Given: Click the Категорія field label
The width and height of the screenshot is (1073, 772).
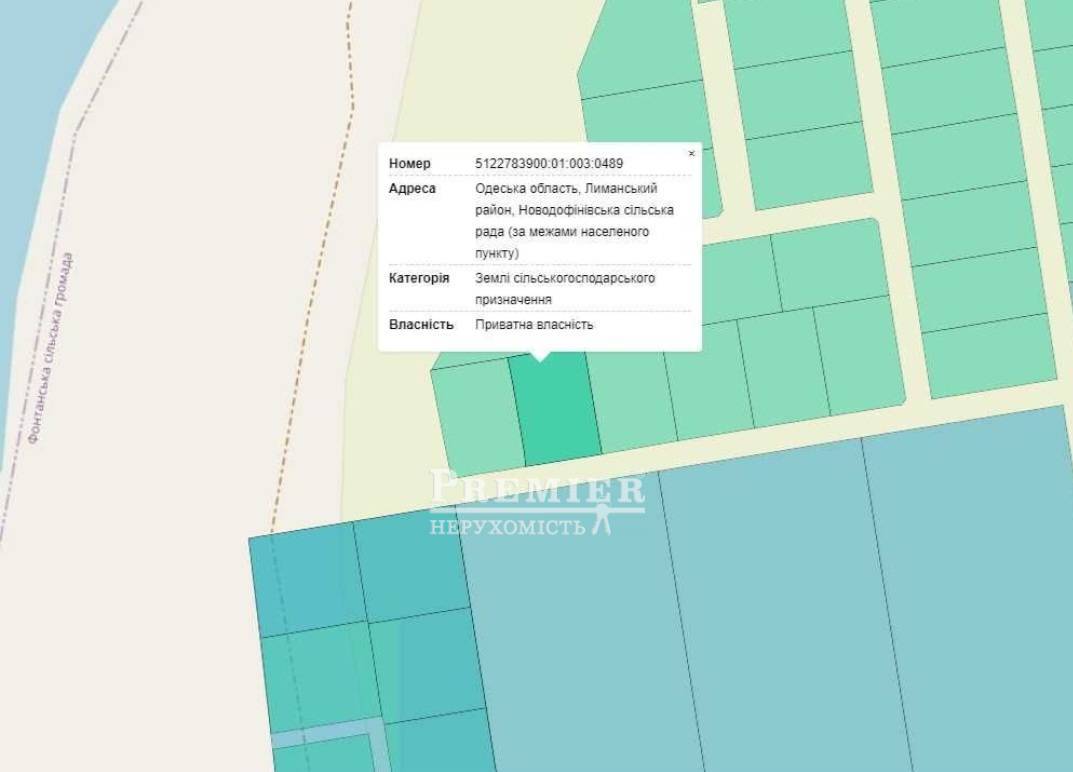Looking at the screenshot, I should (419, 278).
